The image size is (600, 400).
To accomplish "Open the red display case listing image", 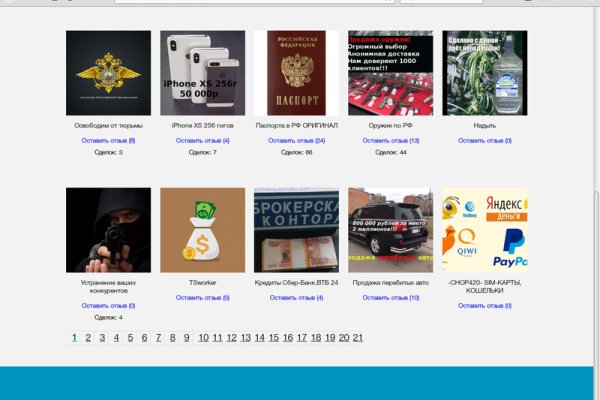I will [391, 73].
